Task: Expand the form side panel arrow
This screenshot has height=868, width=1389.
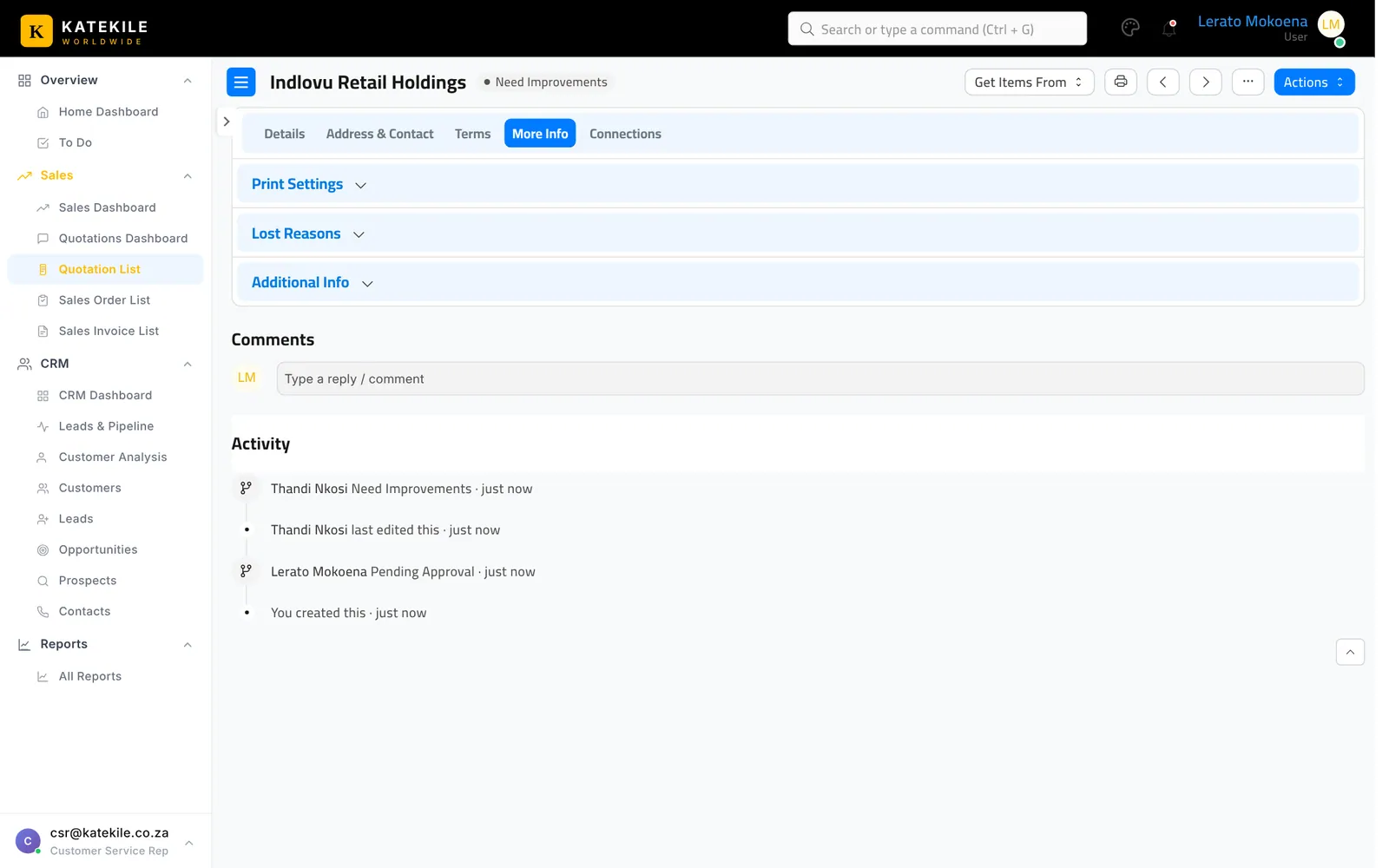Action: tap(226, 122)
